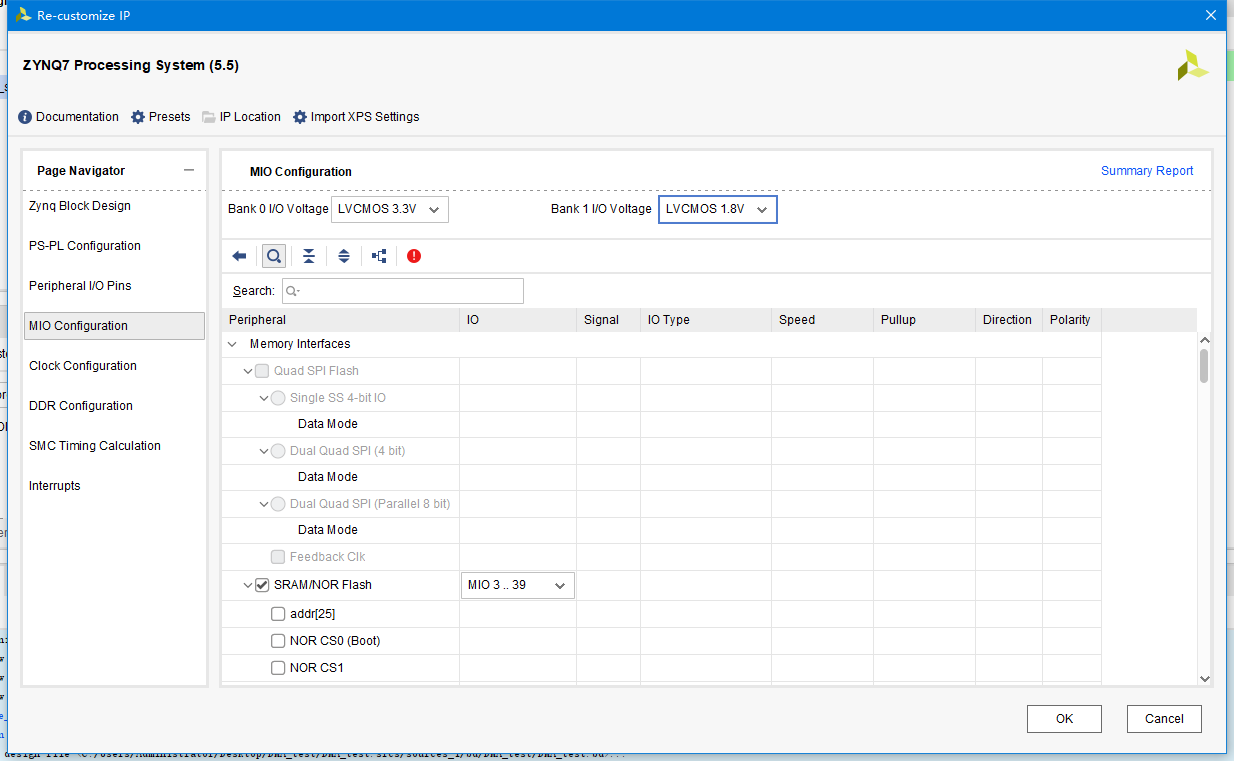Click the Peripheral column header
The width and height of the screenshot is (1234, 761).
(x=341, y=320)
